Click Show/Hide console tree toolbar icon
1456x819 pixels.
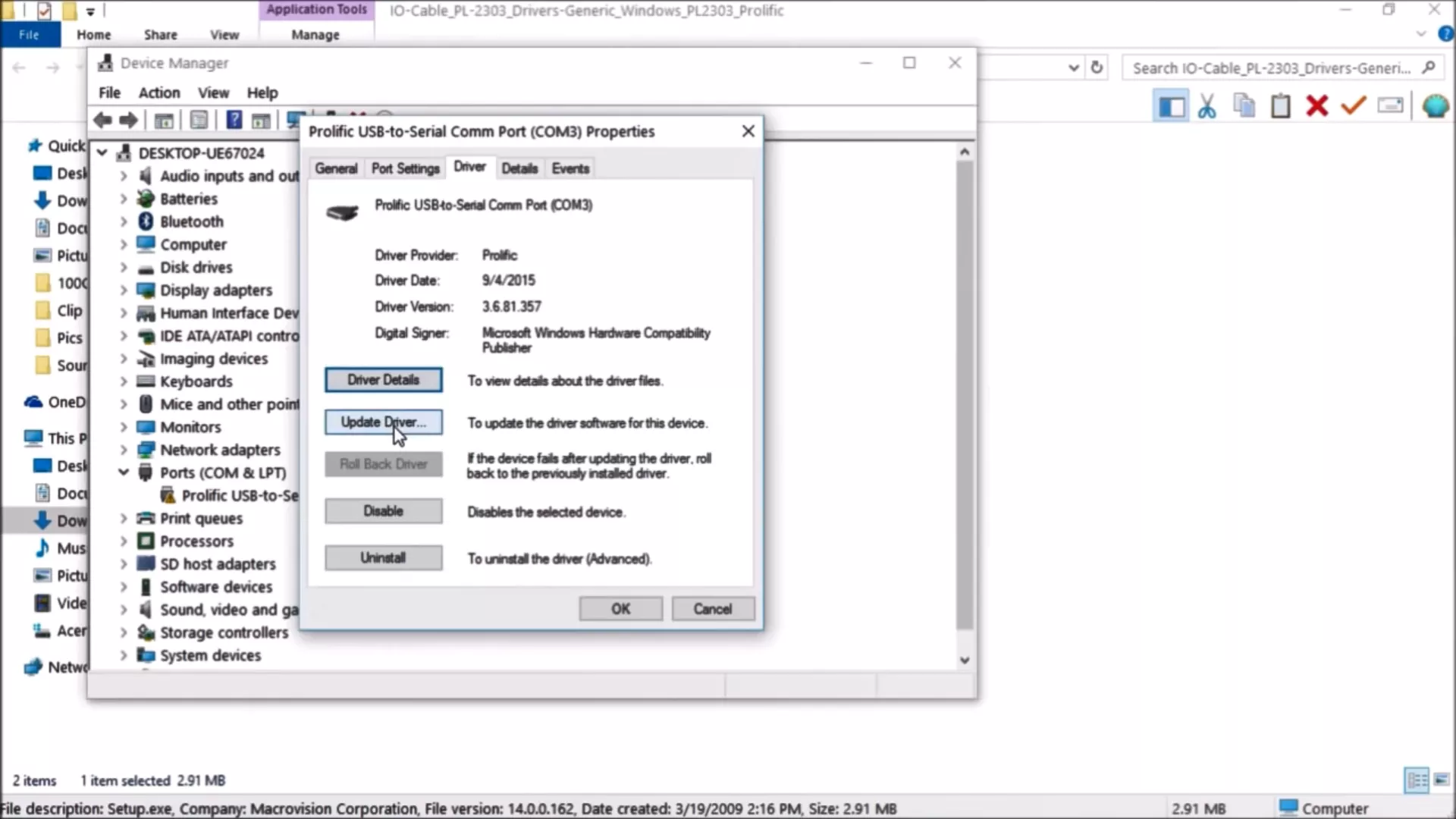point(164,120)
